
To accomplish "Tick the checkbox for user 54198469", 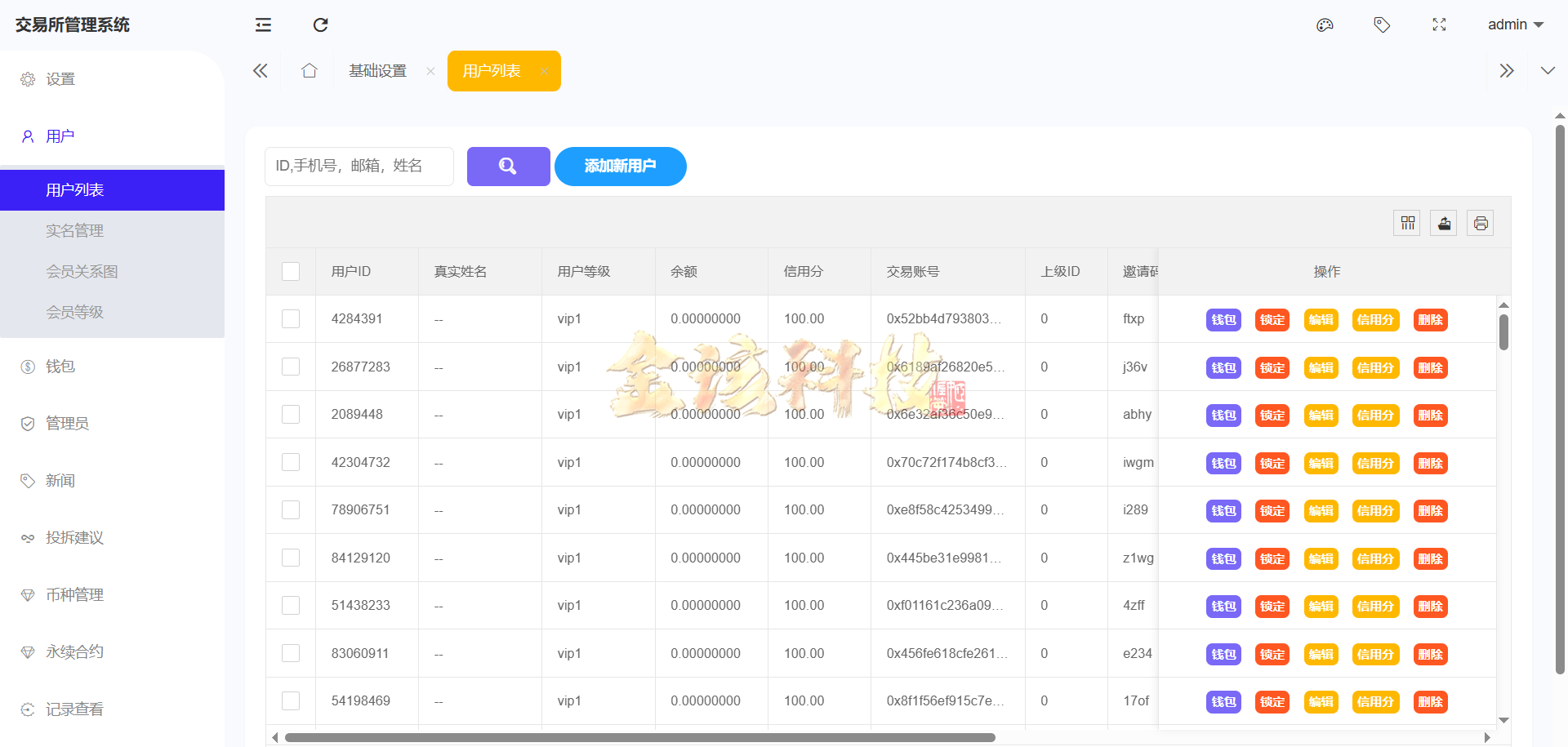I will point(290,700).
